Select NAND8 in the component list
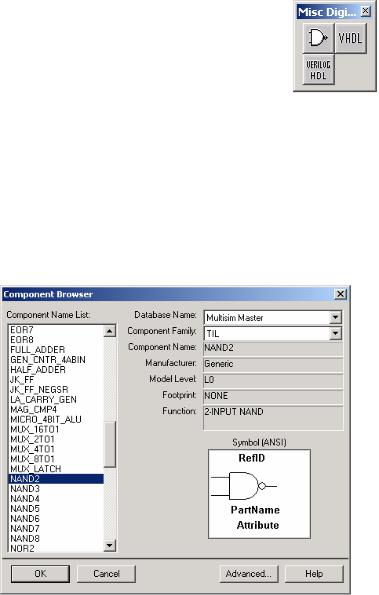379x595 pixels. (56, 538)
